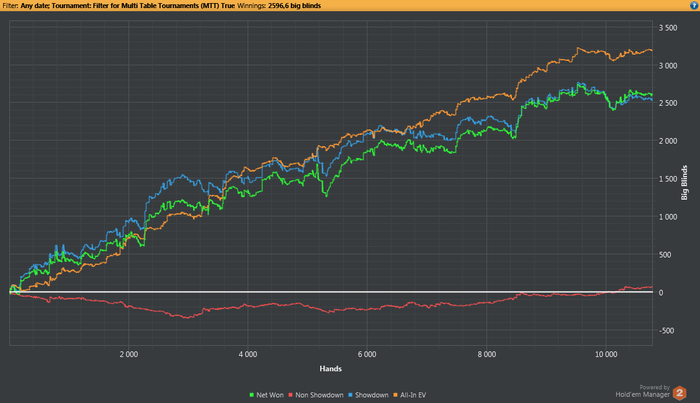Toggle the Showdown legend label
700x403 pixels.
click(371, 395)
